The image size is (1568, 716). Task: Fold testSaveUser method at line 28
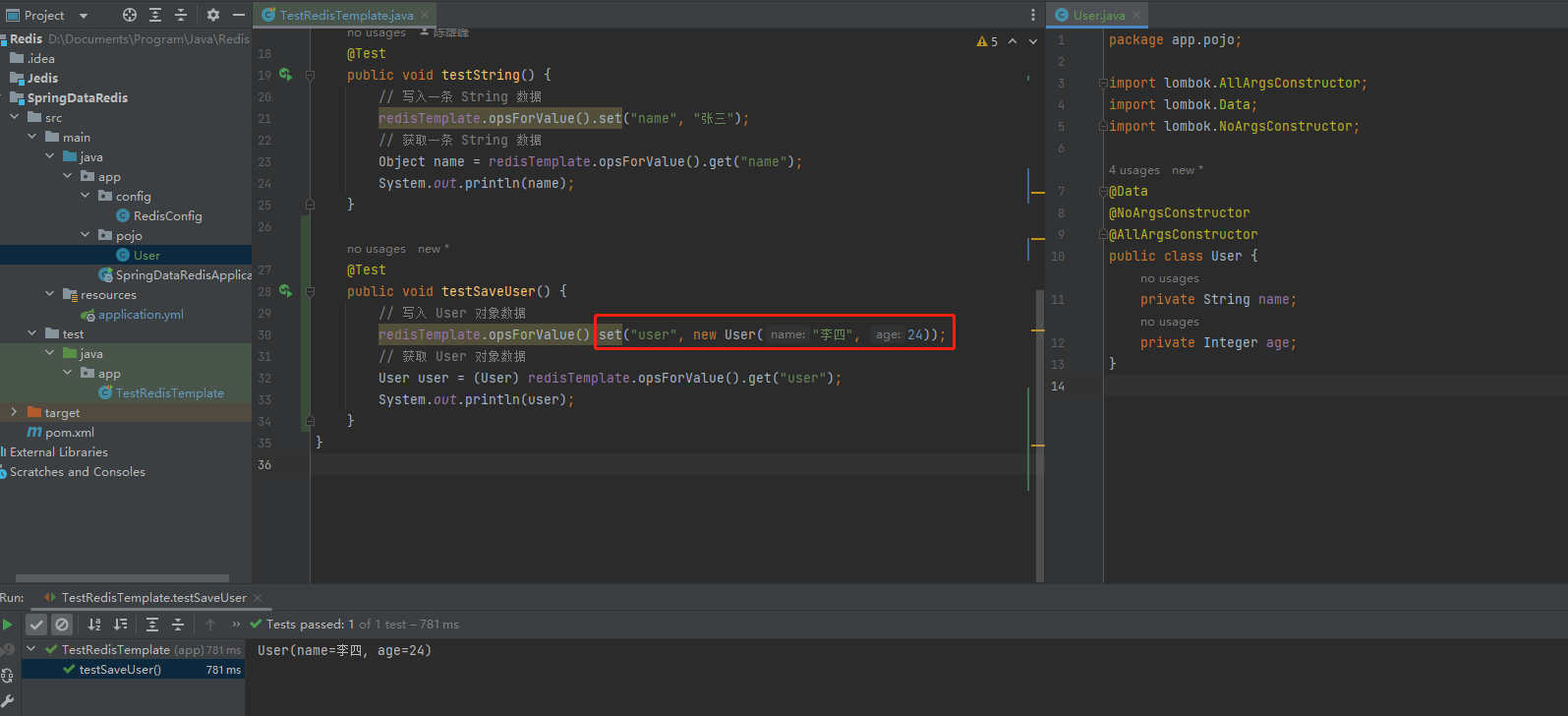(310, 291)
